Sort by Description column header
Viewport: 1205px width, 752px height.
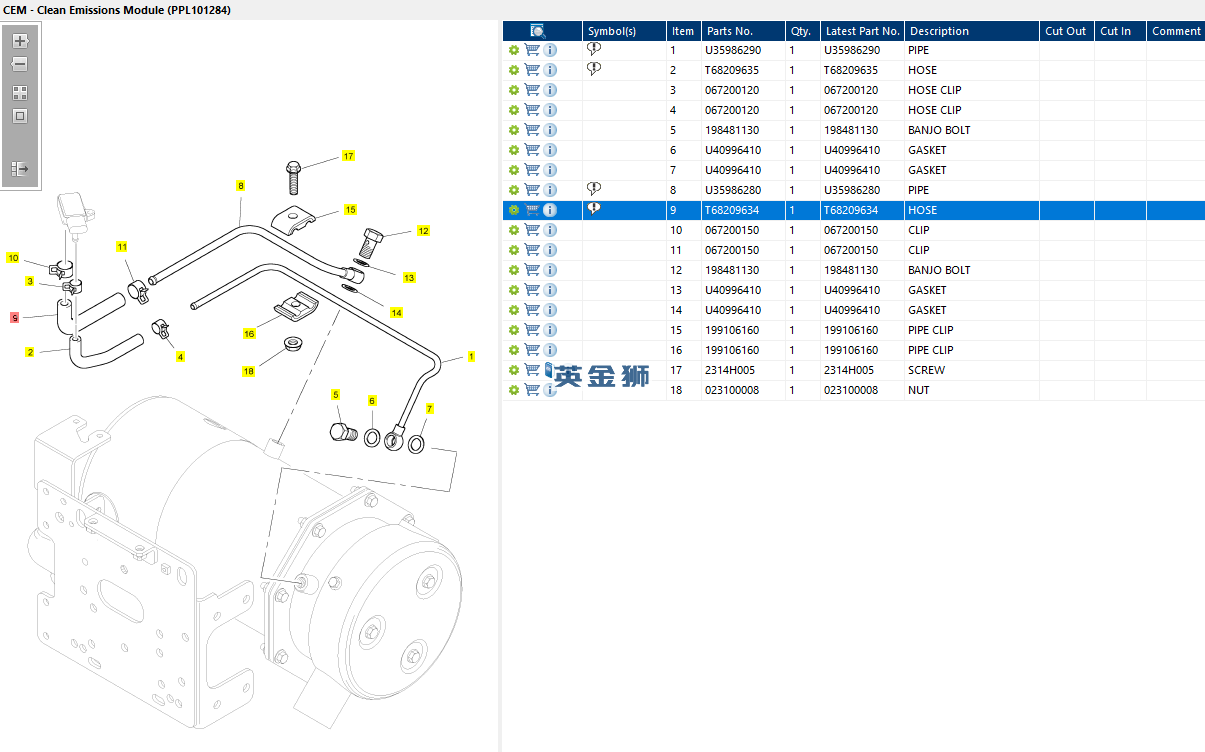tap(938, 31)
